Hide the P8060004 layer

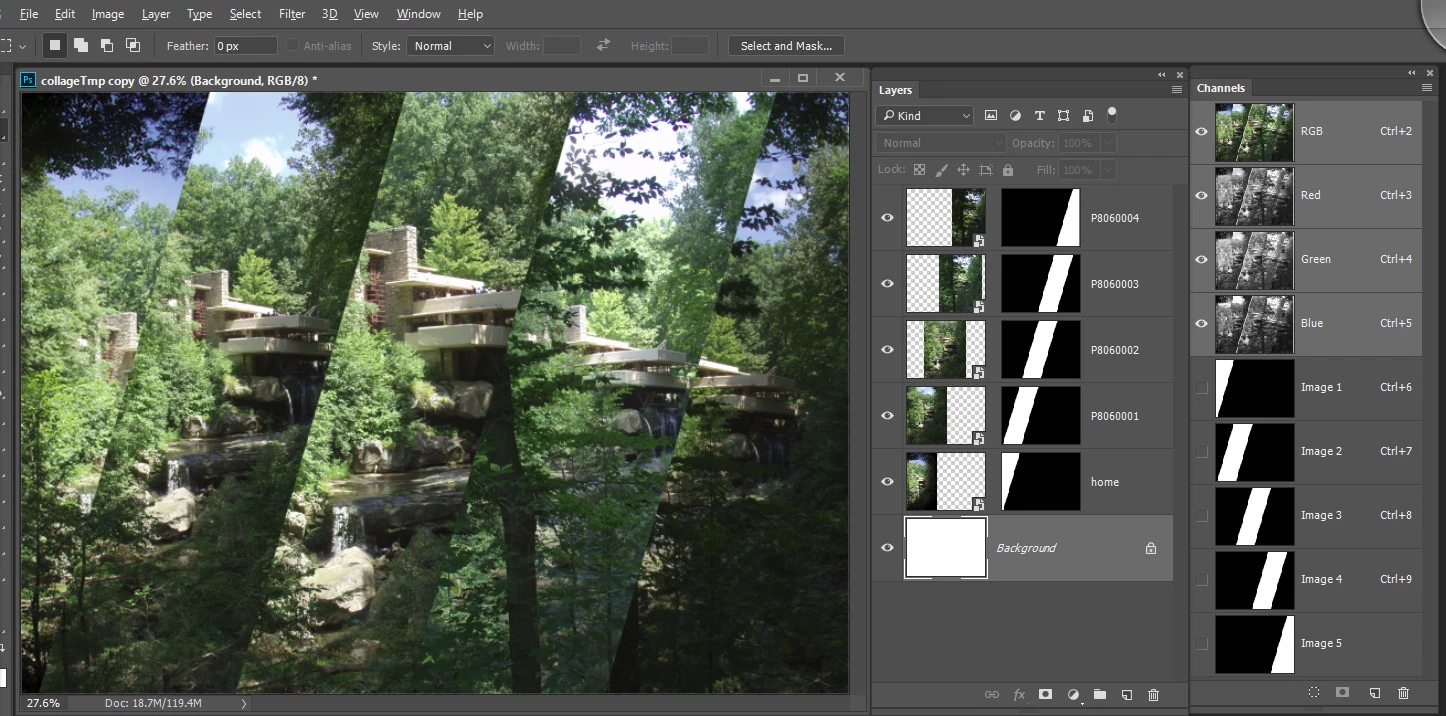(887, 217)
